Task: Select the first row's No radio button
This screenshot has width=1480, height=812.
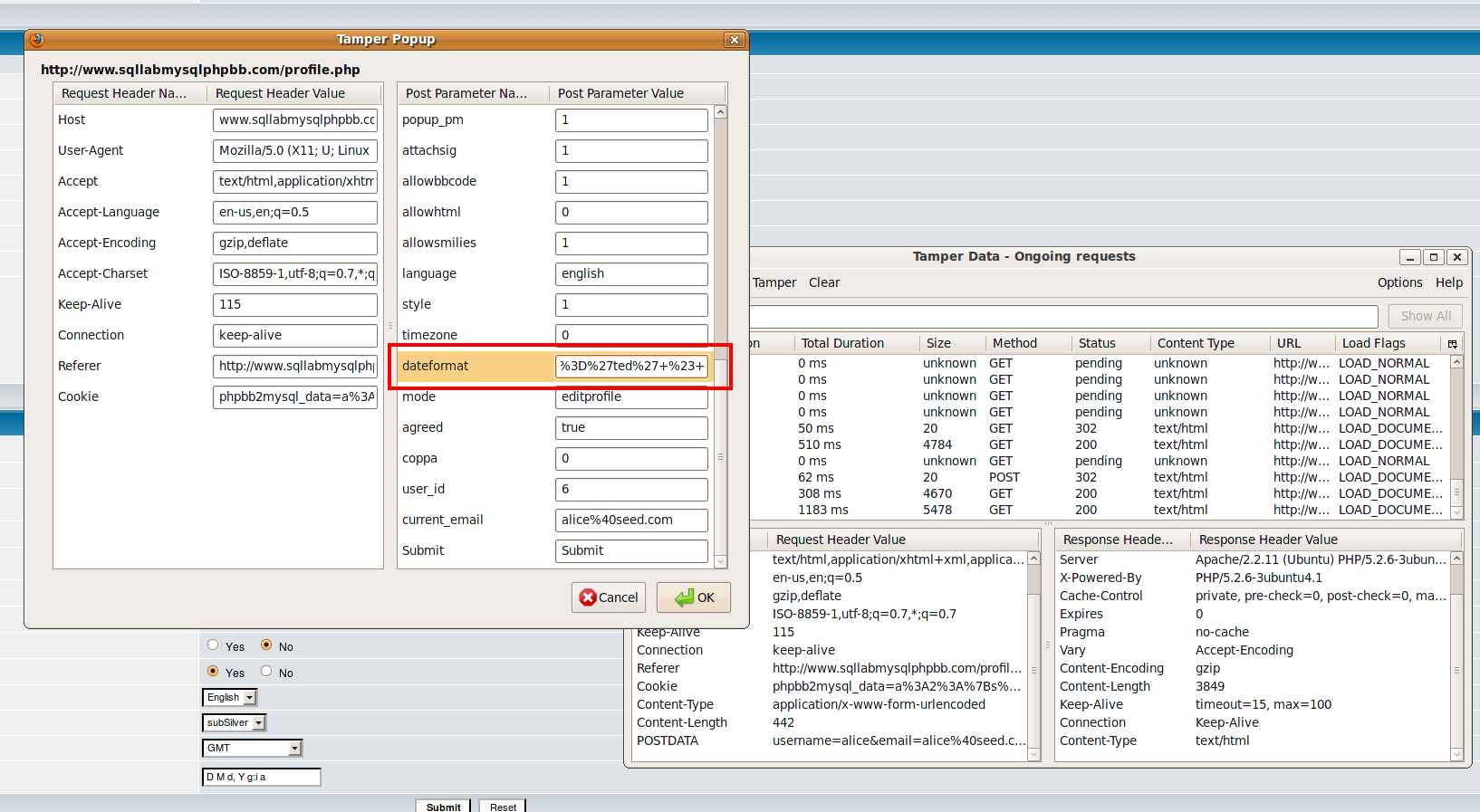Action: (x=266, y=645)
